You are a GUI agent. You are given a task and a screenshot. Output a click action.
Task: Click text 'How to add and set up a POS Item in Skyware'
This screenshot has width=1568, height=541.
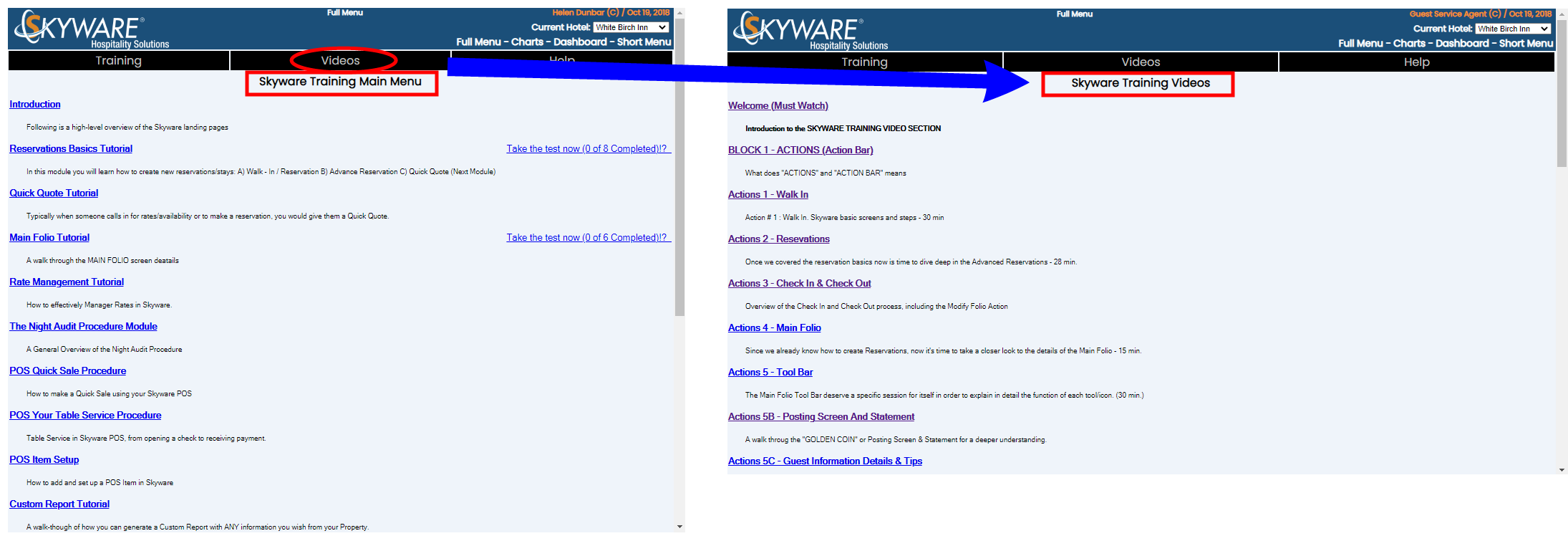coord(100,483)
